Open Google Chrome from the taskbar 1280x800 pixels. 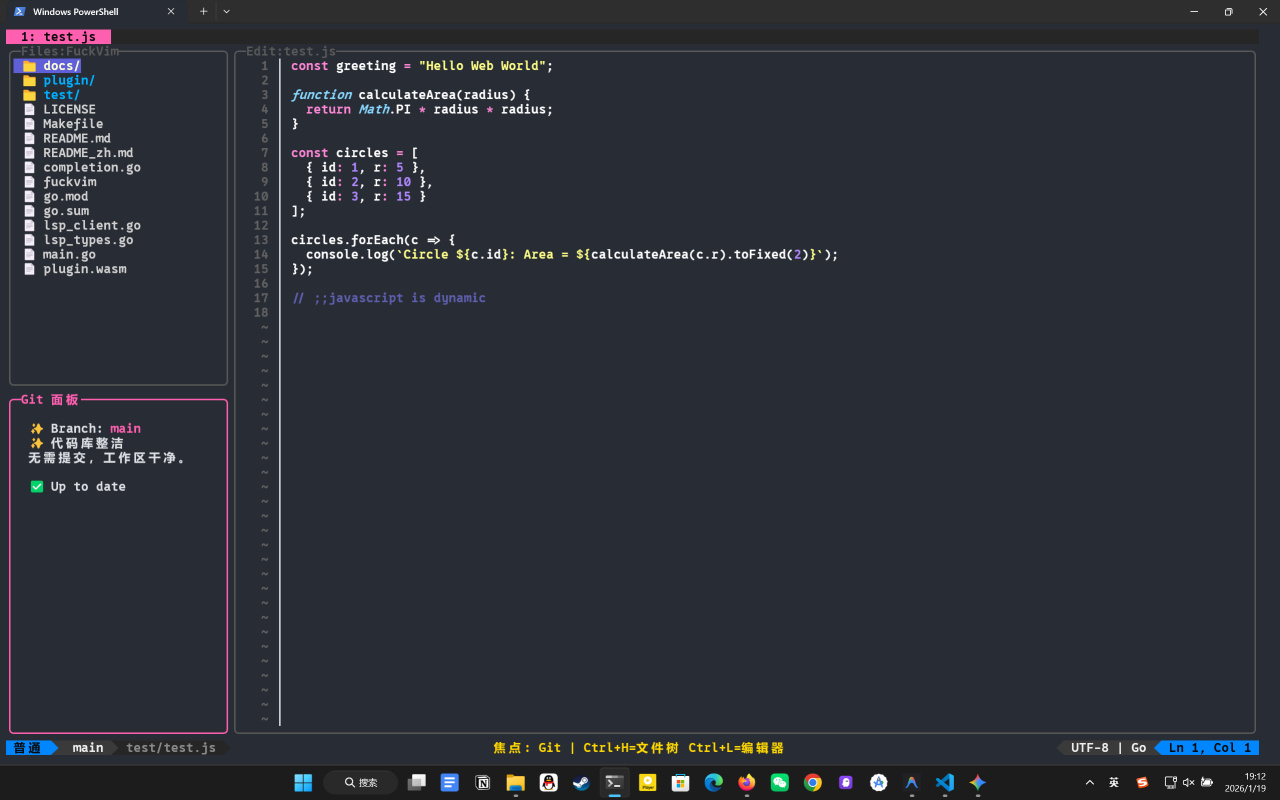813,782
